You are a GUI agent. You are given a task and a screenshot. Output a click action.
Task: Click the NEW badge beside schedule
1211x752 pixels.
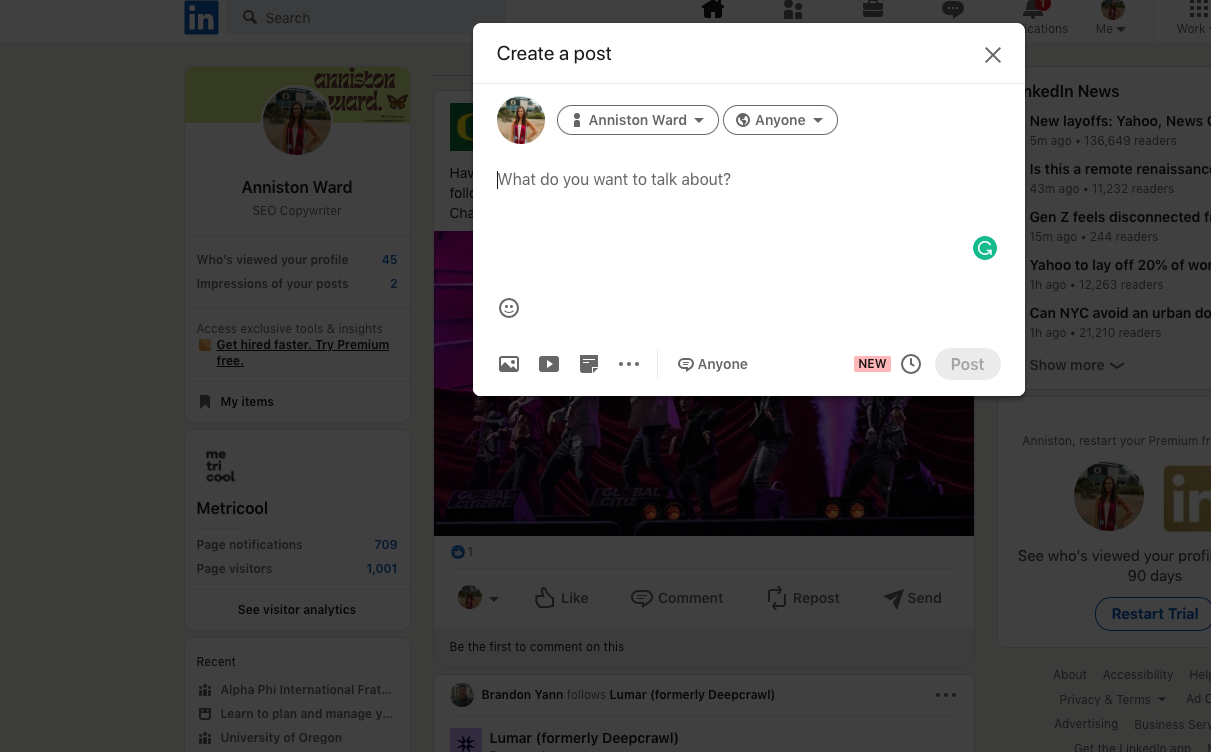[872, 364]
